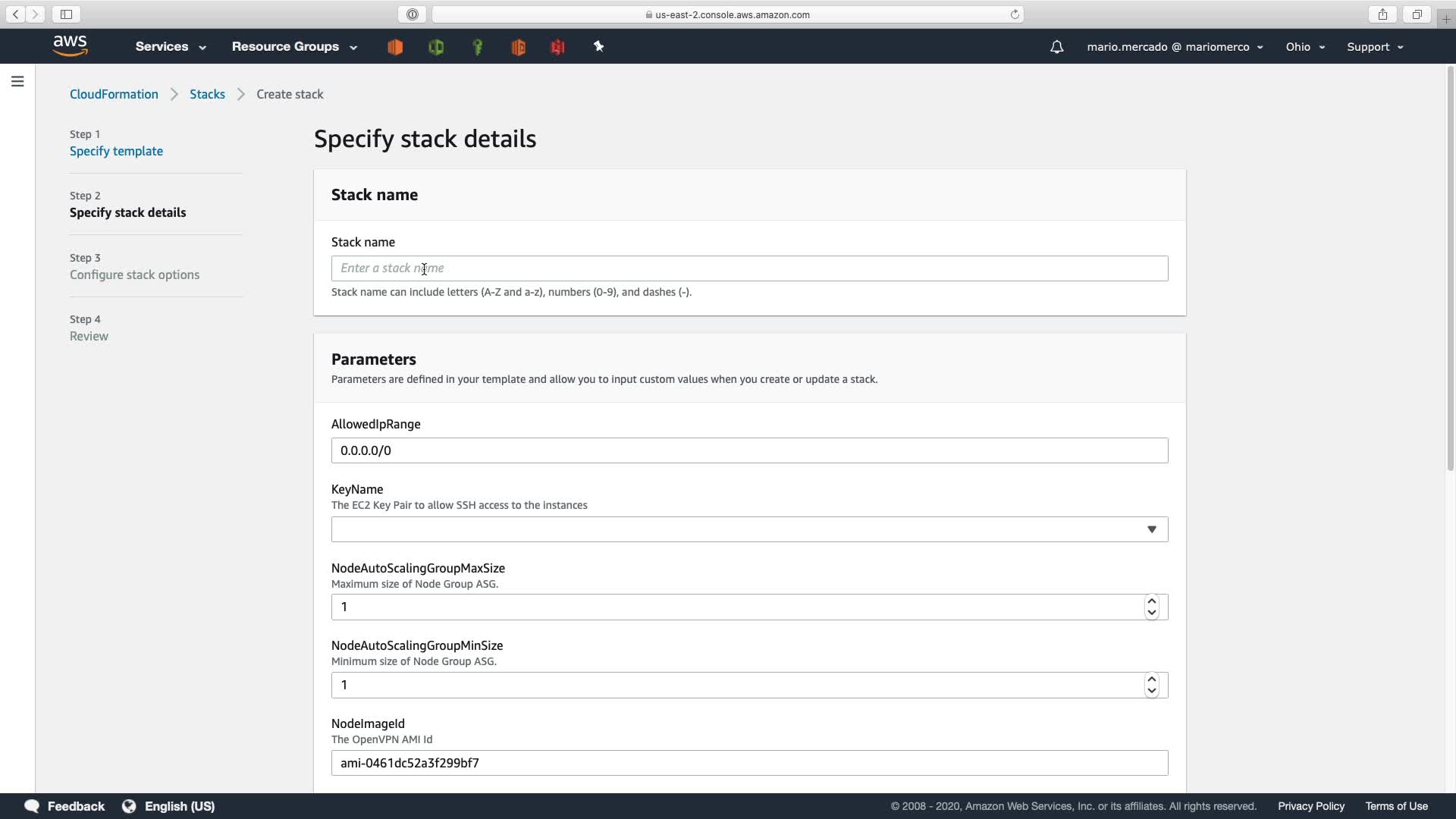This screenshot has height=819, width=1456.
Task: Reload the page in Safari
Action: [1015, 14]
